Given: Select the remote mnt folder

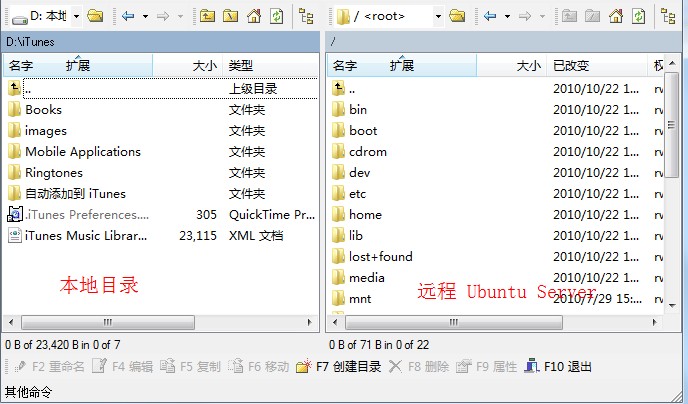Looking at the screenshot, I should (x=496, y=299).
